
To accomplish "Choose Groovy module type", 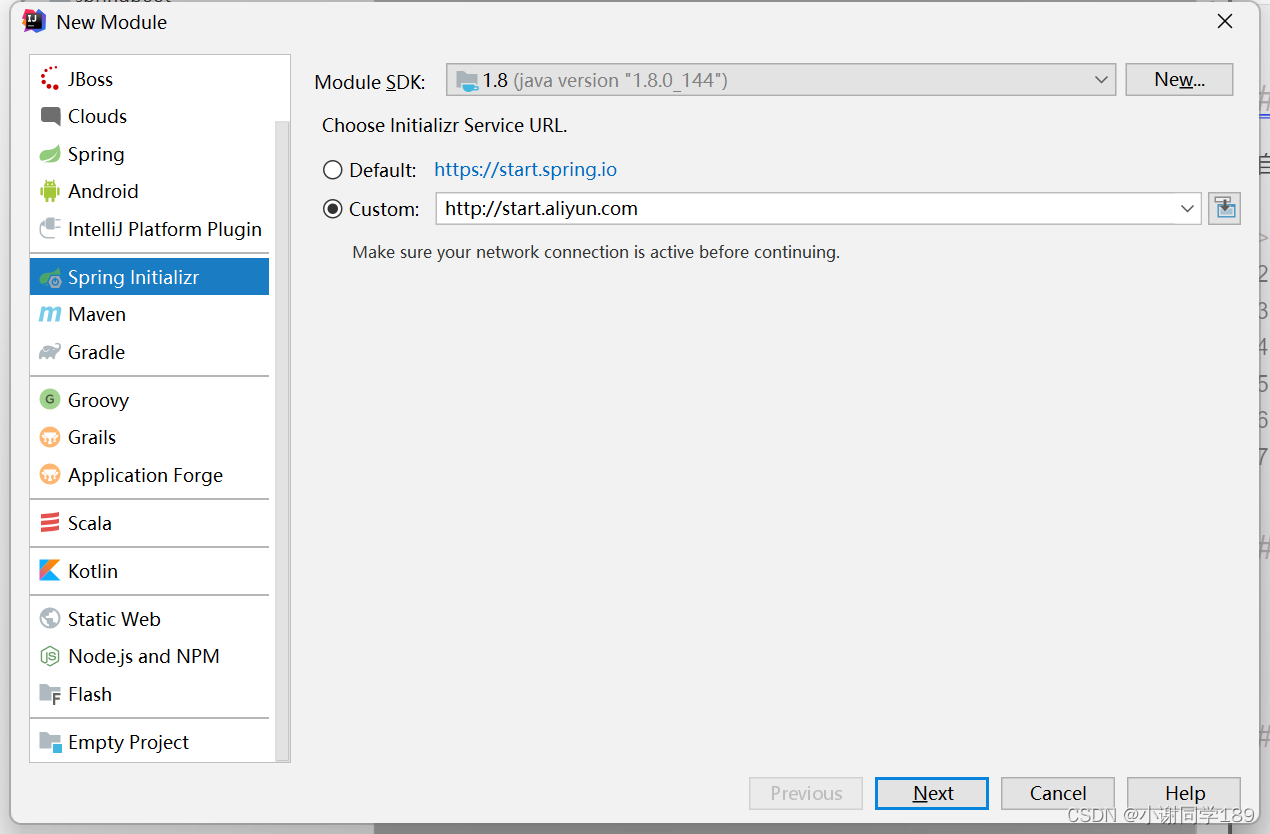I will coord(150,400).
